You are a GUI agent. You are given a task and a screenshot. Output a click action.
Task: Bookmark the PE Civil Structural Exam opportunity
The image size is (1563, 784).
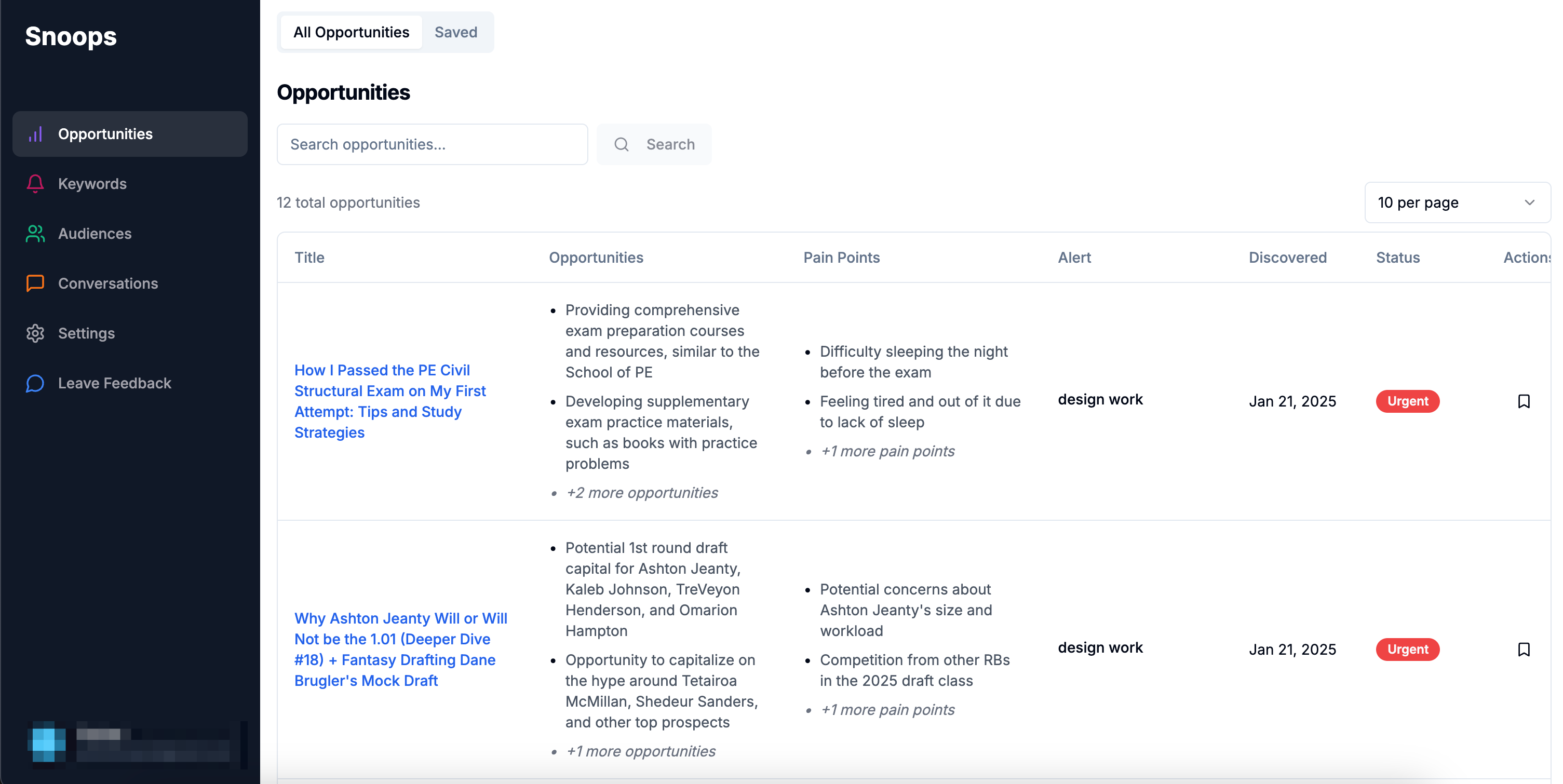point(1524,401)
